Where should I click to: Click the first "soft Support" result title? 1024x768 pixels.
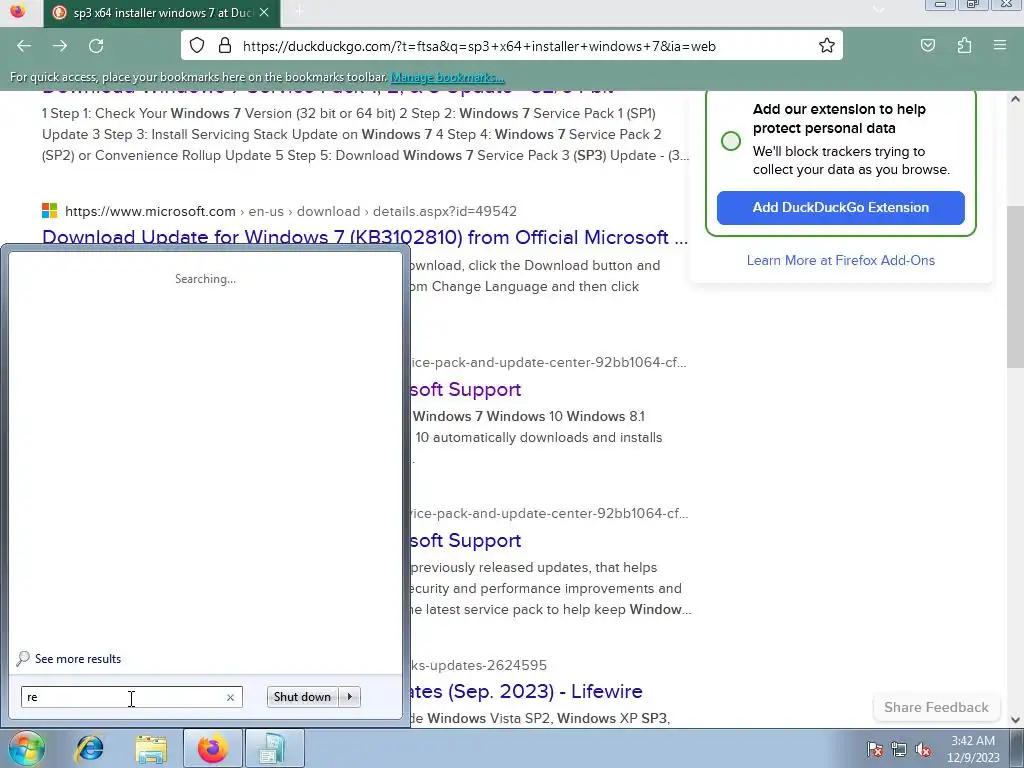466,389
